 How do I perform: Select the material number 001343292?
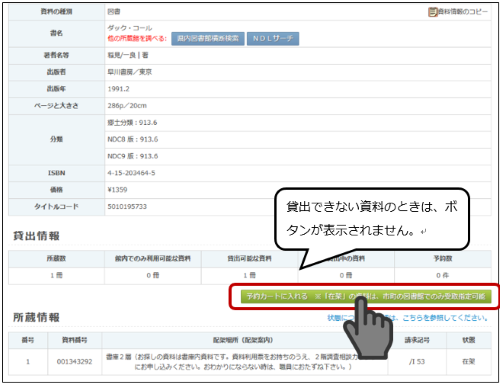click(75, 362)
